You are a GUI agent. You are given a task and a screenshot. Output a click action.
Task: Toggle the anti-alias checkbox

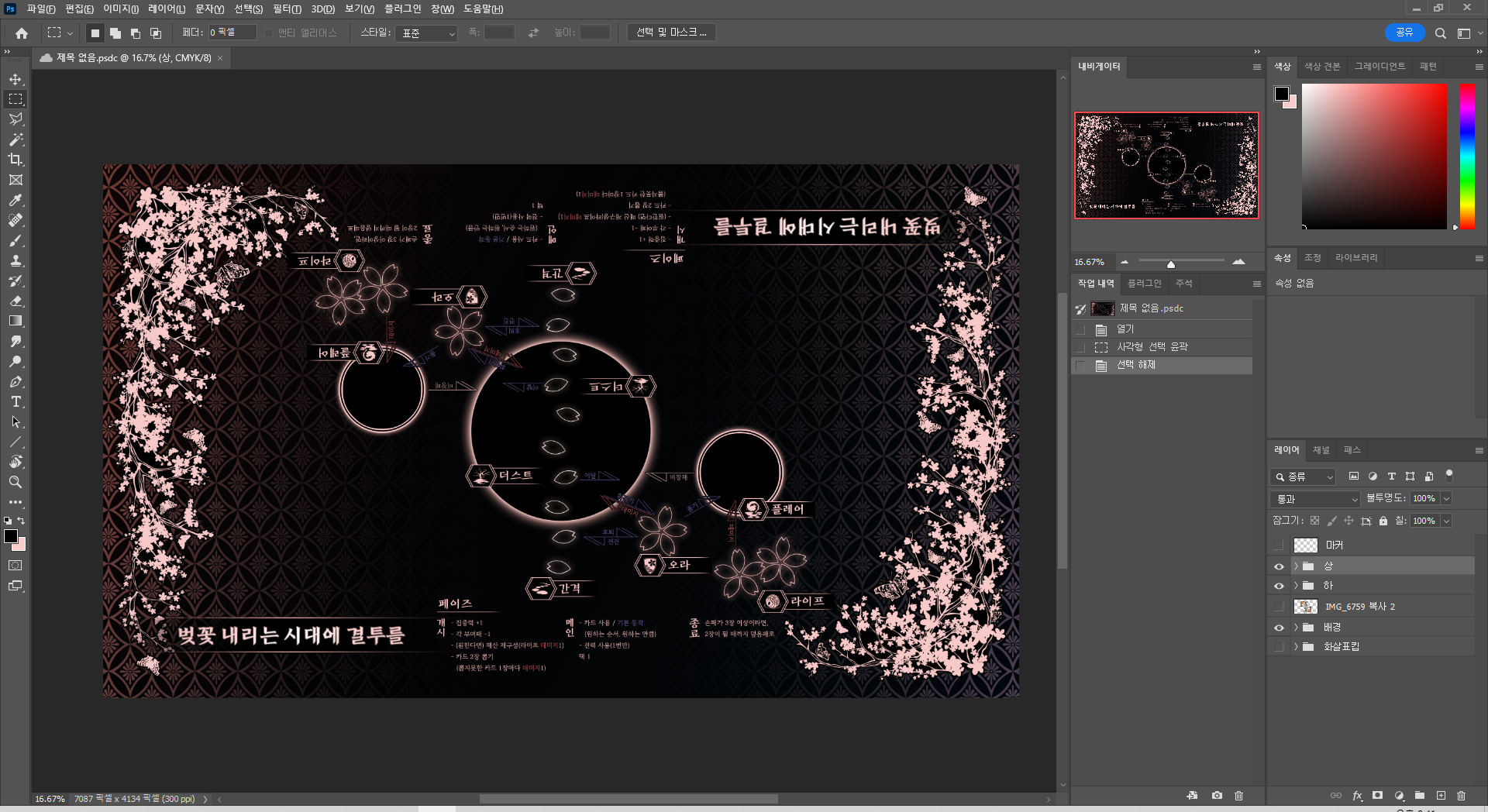(x=269, y=33)
